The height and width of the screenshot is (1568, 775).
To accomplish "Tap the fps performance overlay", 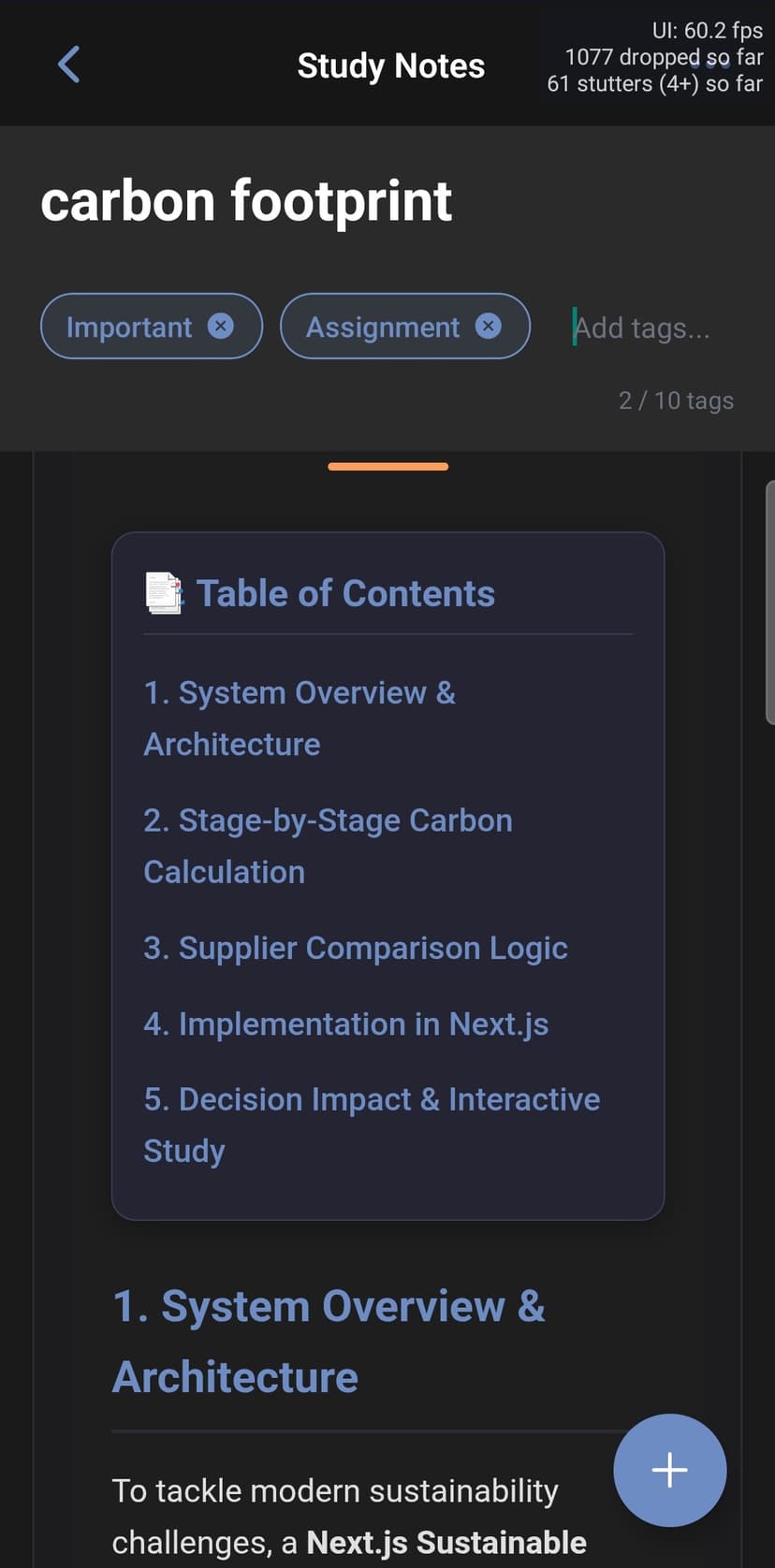I will pos(654,57).
